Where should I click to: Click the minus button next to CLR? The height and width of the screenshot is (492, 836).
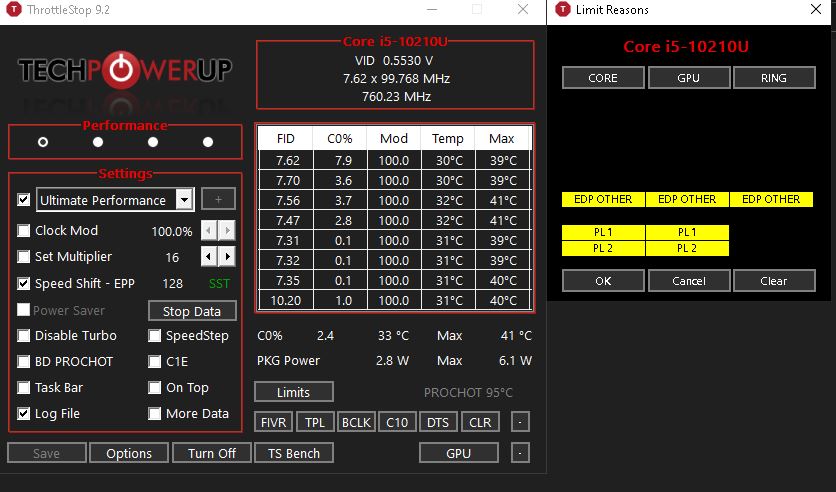point(520,422)
